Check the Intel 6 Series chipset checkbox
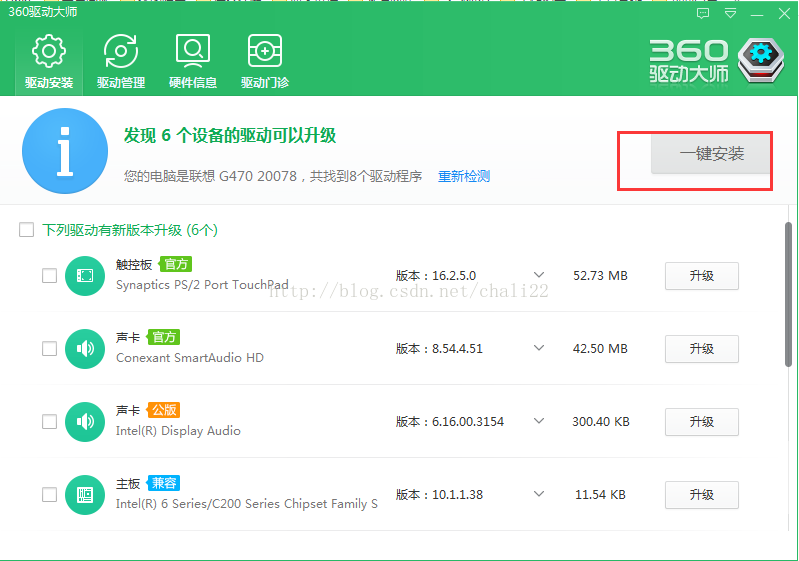 coord(49,495)
